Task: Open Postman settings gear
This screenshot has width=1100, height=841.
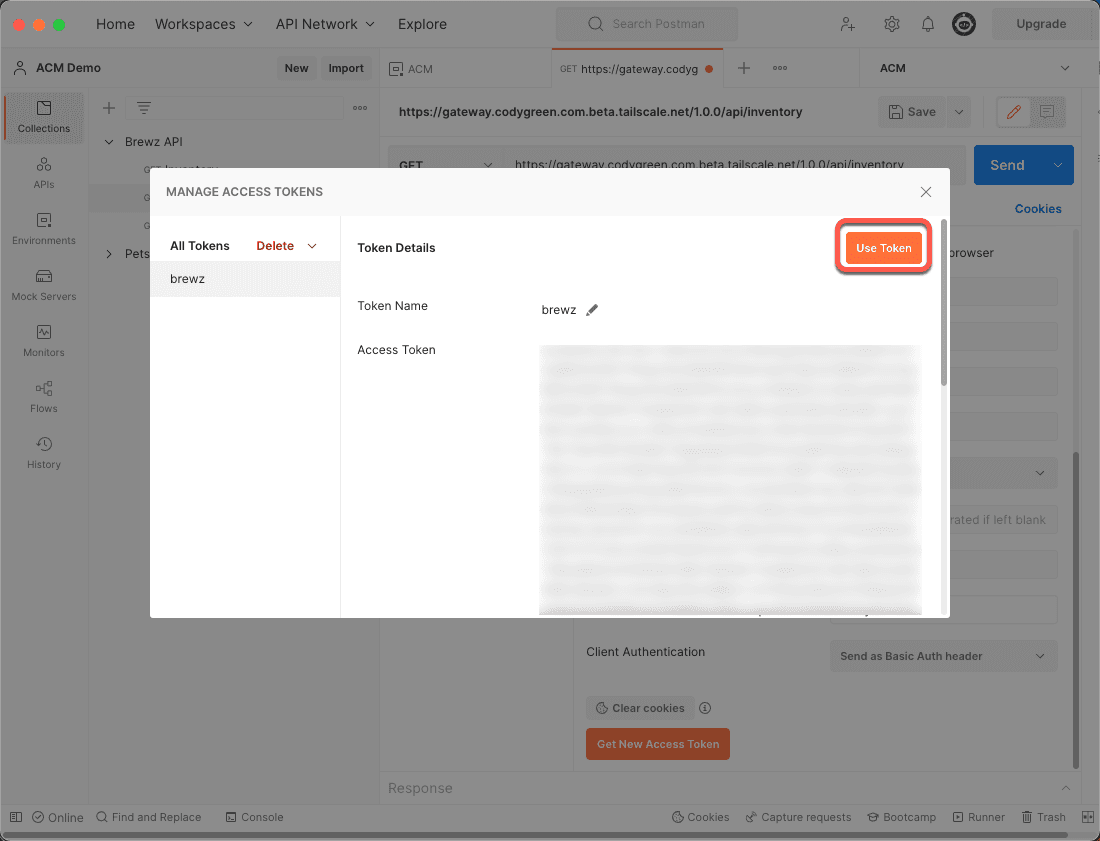Action: tap(892, 24)
